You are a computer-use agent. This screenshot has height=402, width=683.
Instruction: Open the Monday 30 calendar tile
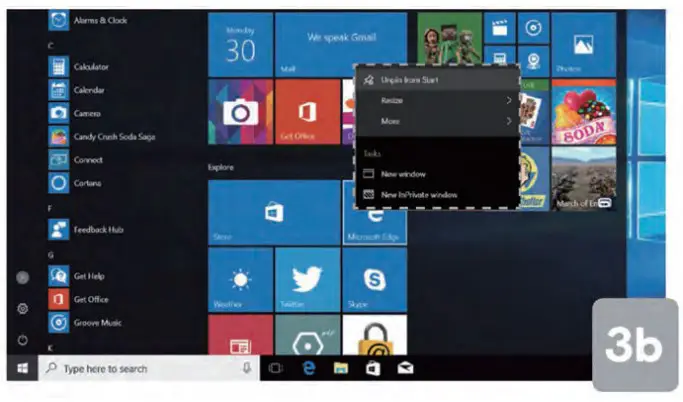point(241,44)
